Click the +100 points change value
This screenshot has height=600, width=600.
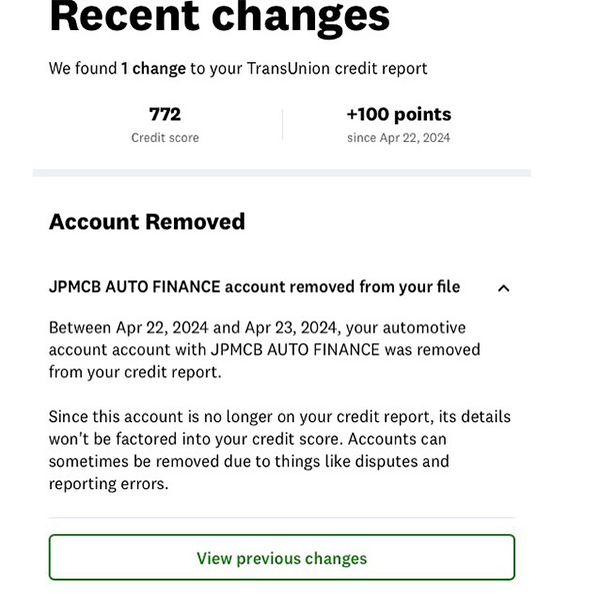(x=399, y=114)
